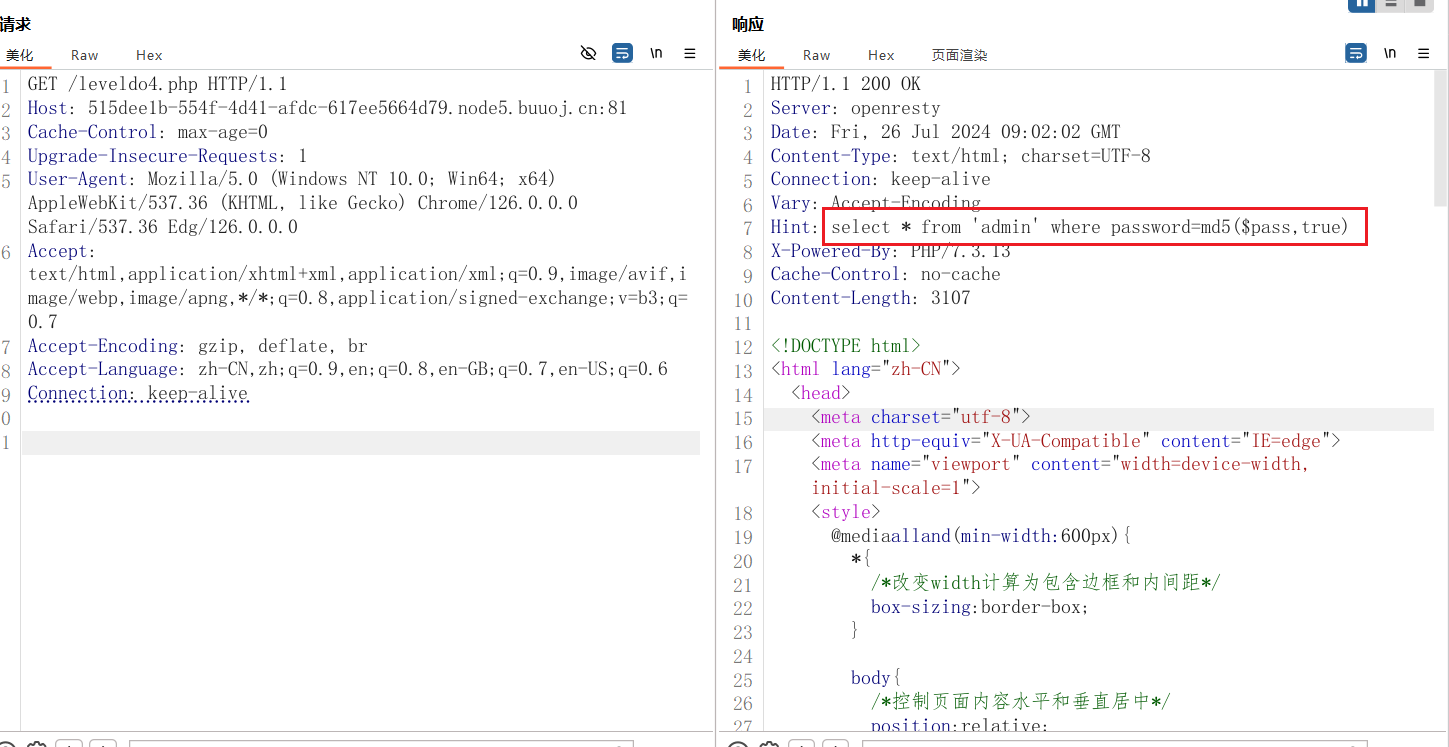Viewport: 1449px width, 747px height.
Task: Click the Host header value ending buuoj.cn:81
Action: click(x=357, y=108)
